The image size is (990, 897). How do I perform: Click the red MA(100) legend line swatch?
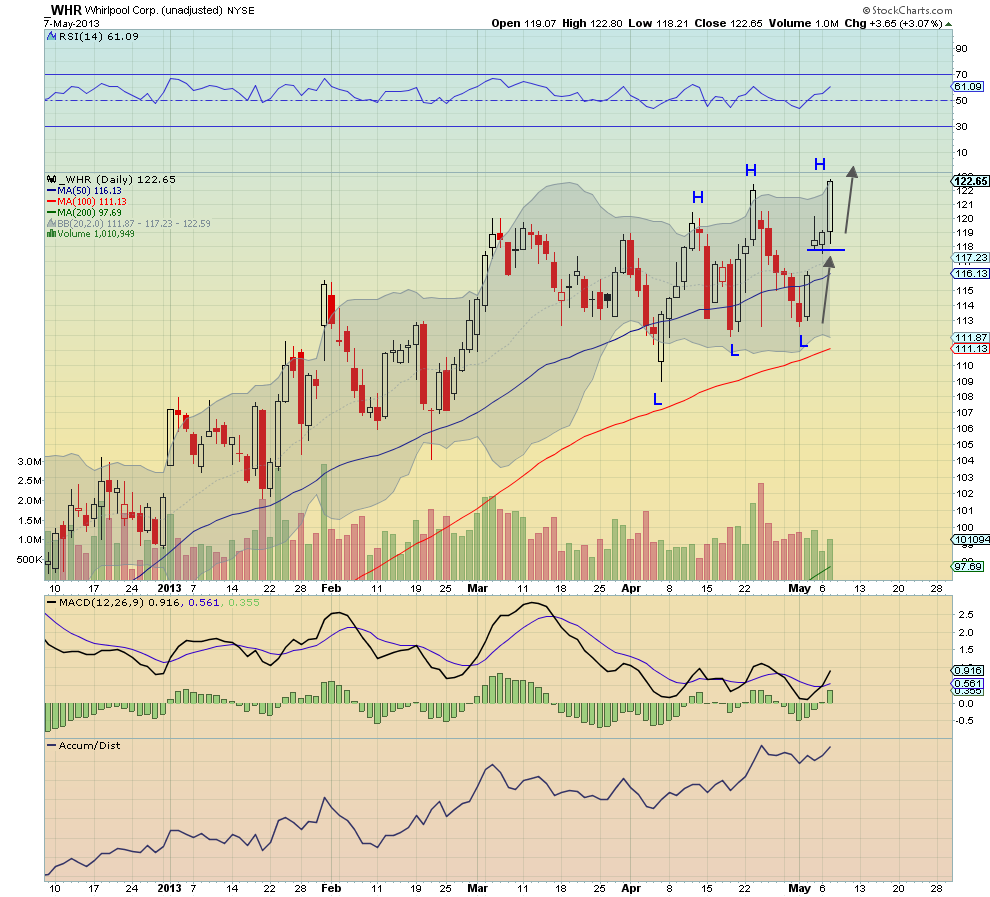[x=52, y=202]
